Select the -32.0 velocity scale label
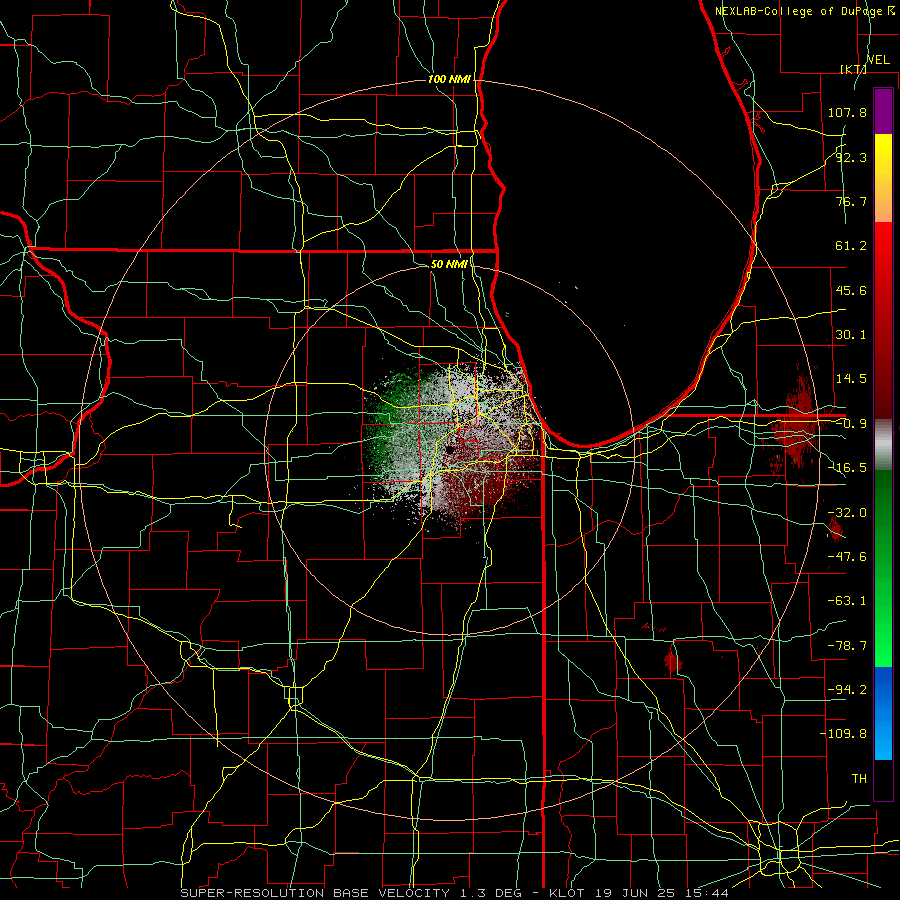Image resolution: width=900 pixels, height=900 pixels. click(x=847, y=513)
